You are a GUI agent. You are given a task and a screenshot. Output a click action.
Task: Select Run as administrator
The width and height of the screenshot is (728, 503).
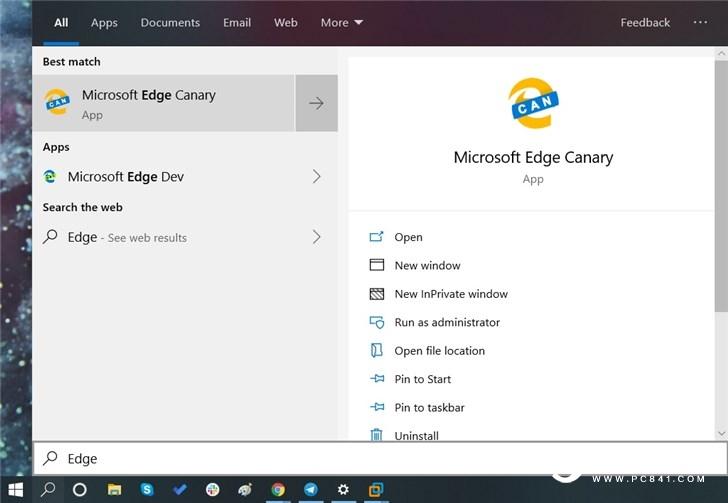tap(447, 322)
